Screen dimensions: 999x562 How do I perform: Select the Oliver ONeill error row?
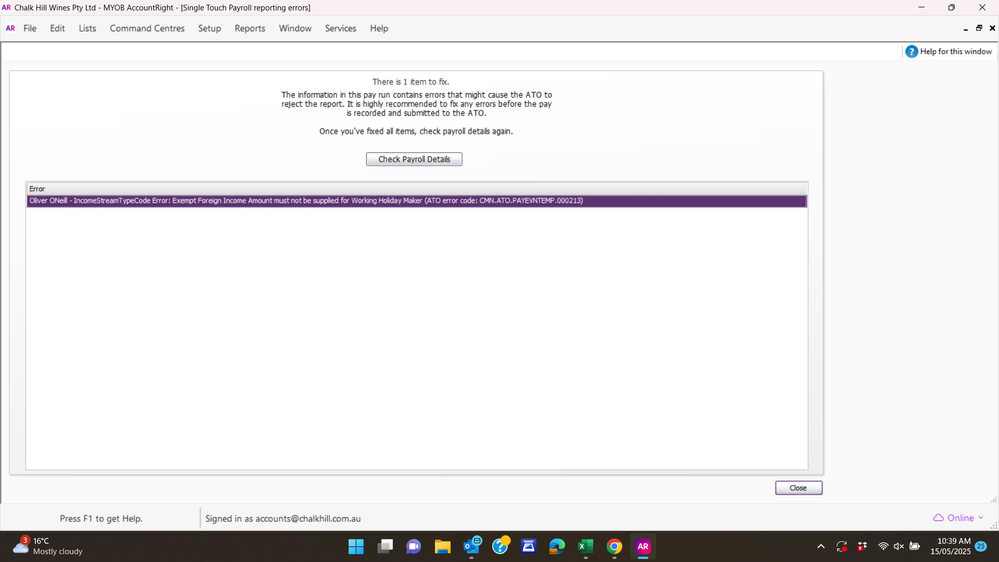(415, 201)
